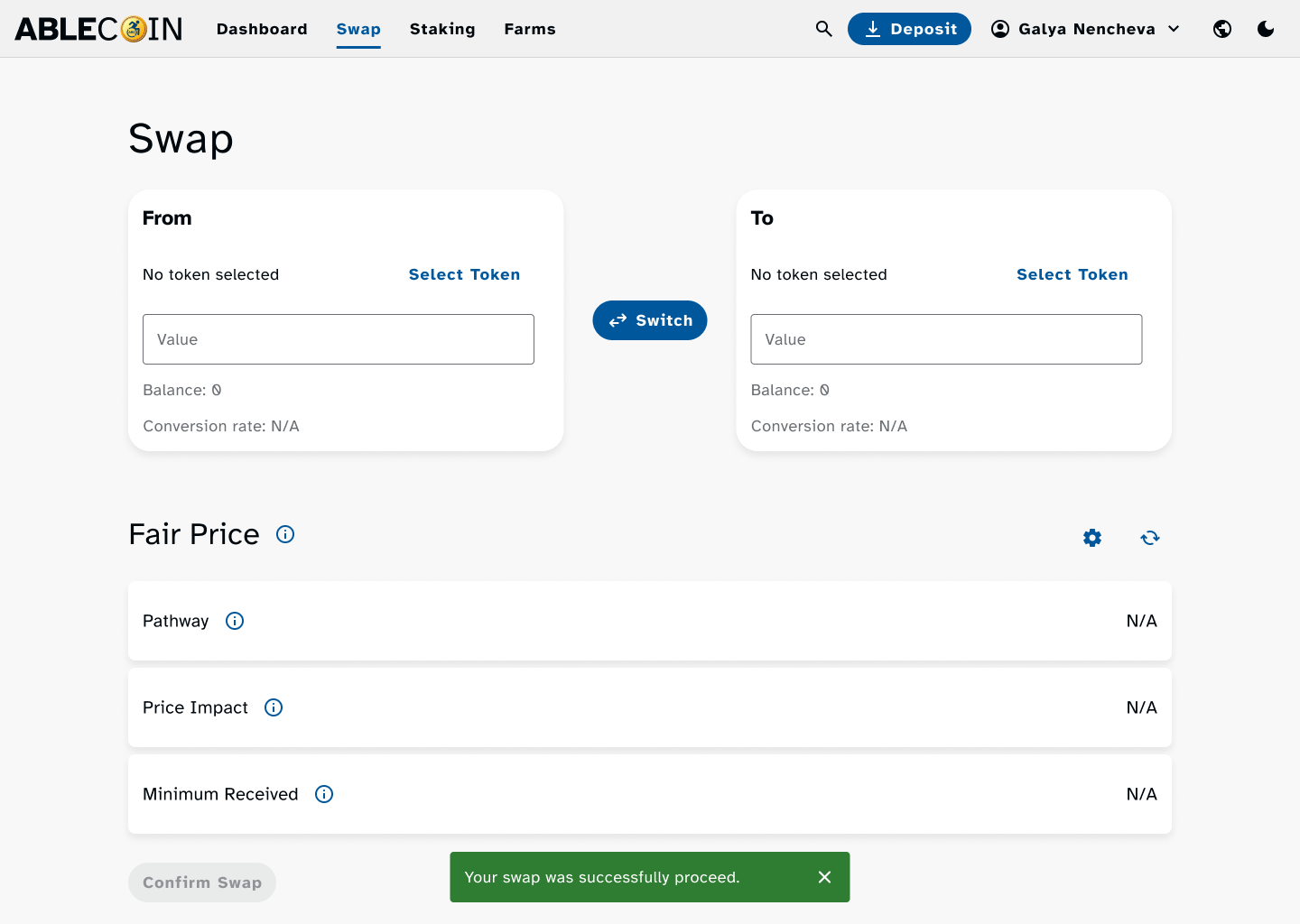Viewport: 1300px width, 924px height.
Task: Show info about Fair Price heading
Action: pos(285,534)
